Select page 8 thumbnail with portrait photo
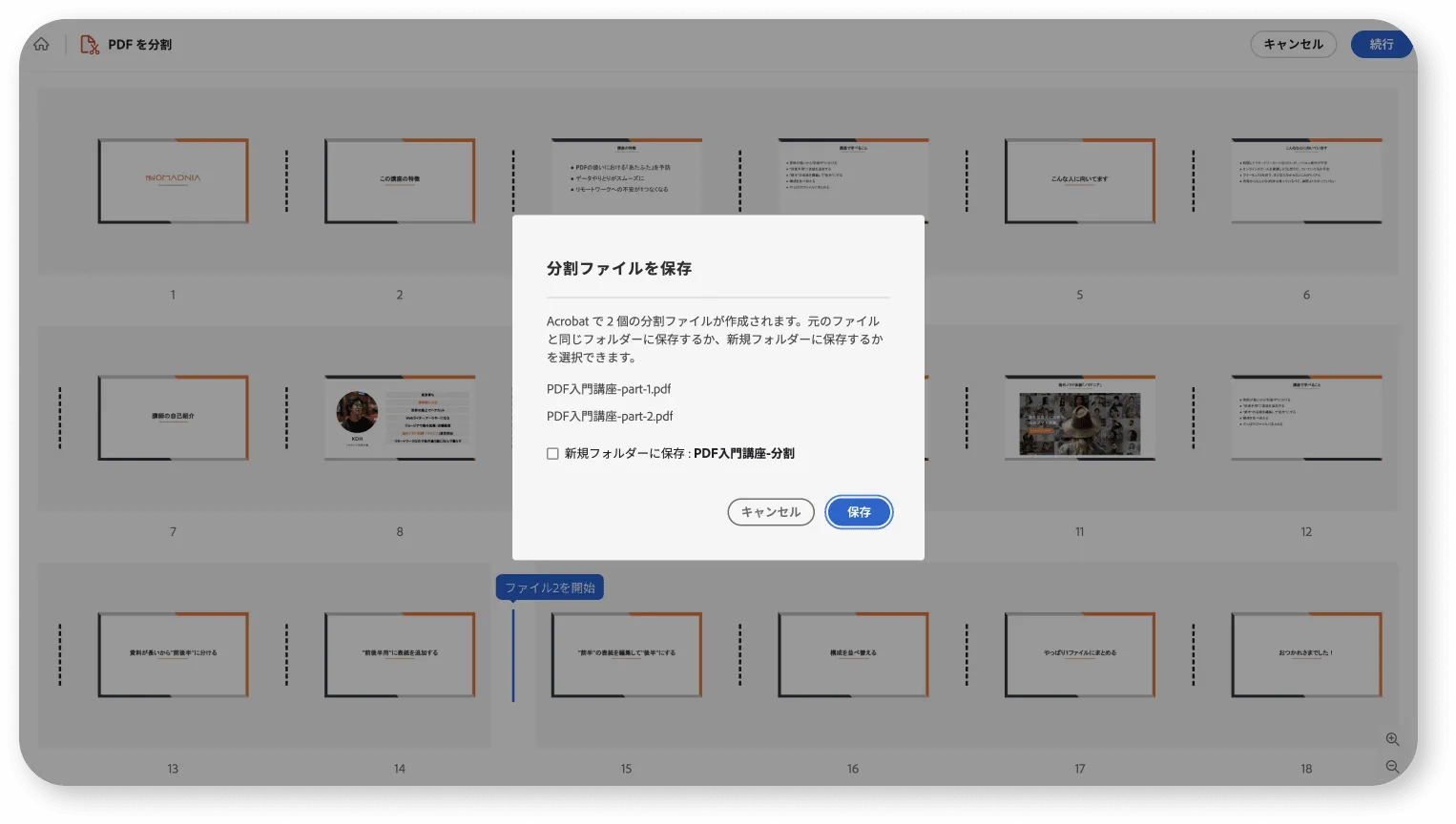 [x=400, y=418]
